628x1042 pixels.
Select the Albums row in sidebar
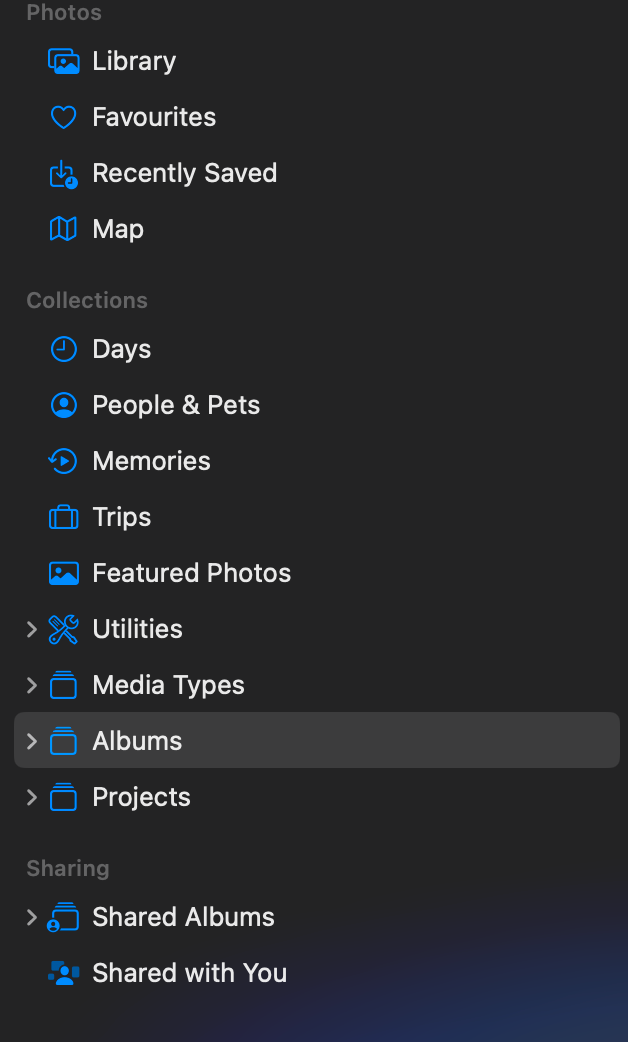[x=316, y=740]
